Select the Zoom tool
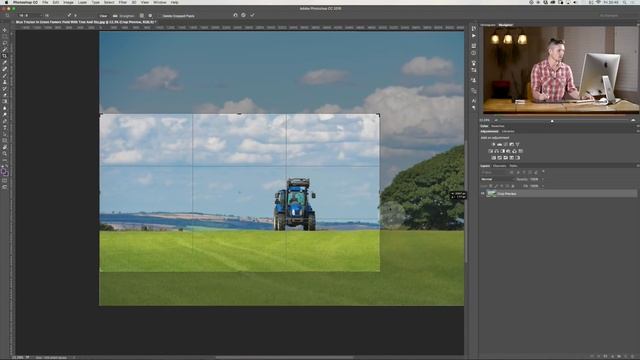640x360 pixels. click(x=5, y=154)
